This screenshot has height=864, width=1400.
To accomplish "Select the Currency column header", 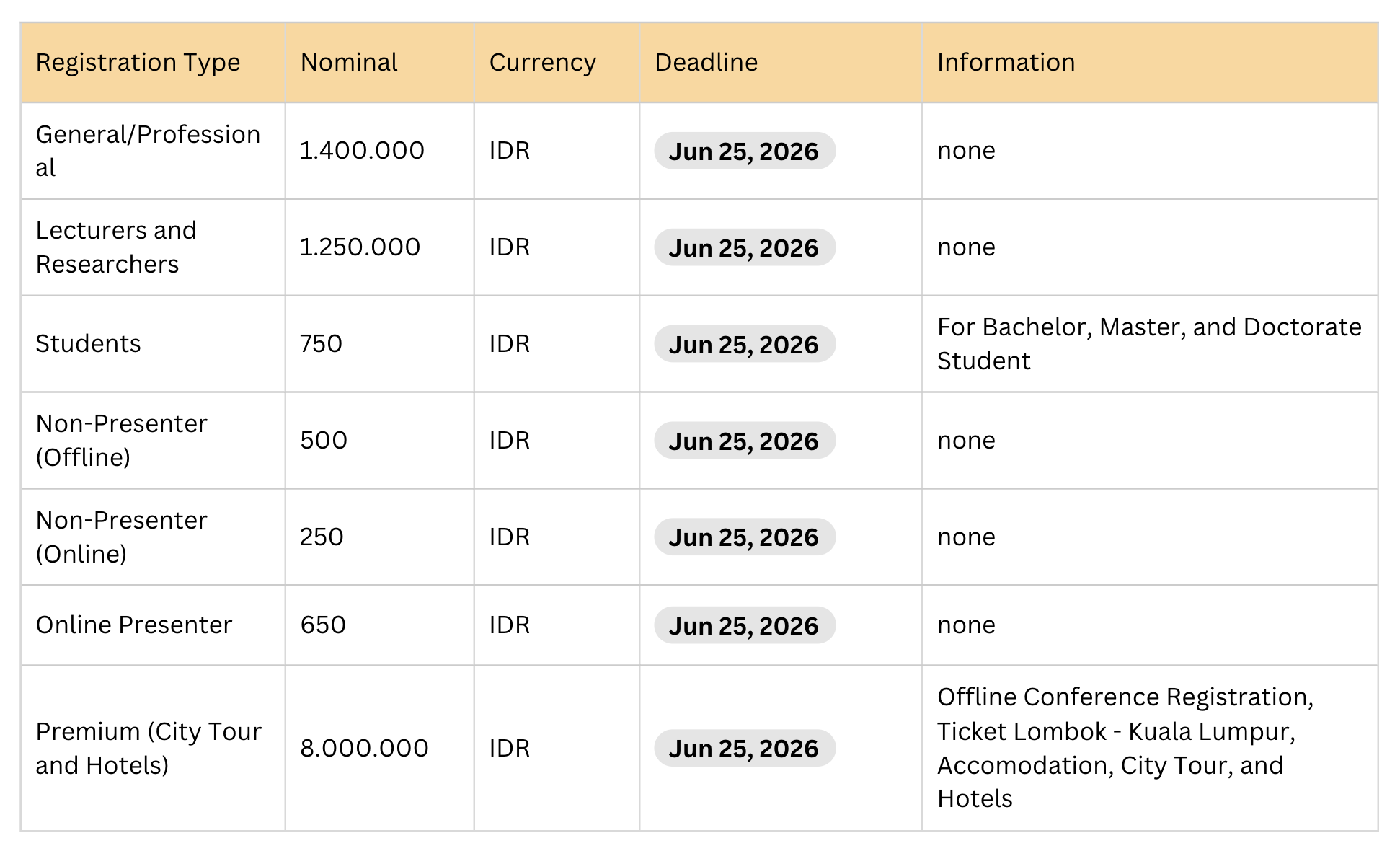I will 542,63.
